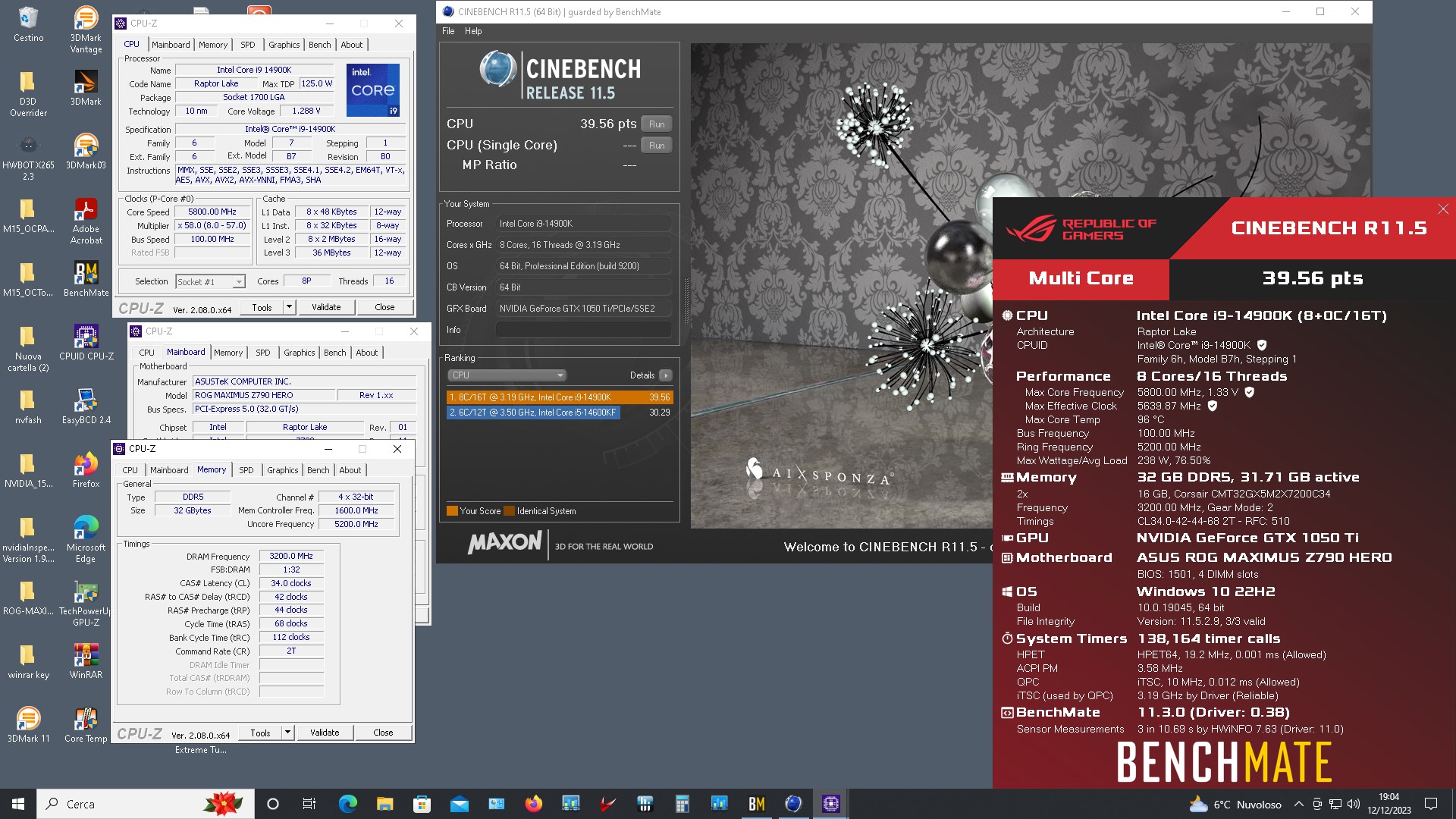Click the Cinebench Info input field
1456x819 pixels.
point(583,330)
